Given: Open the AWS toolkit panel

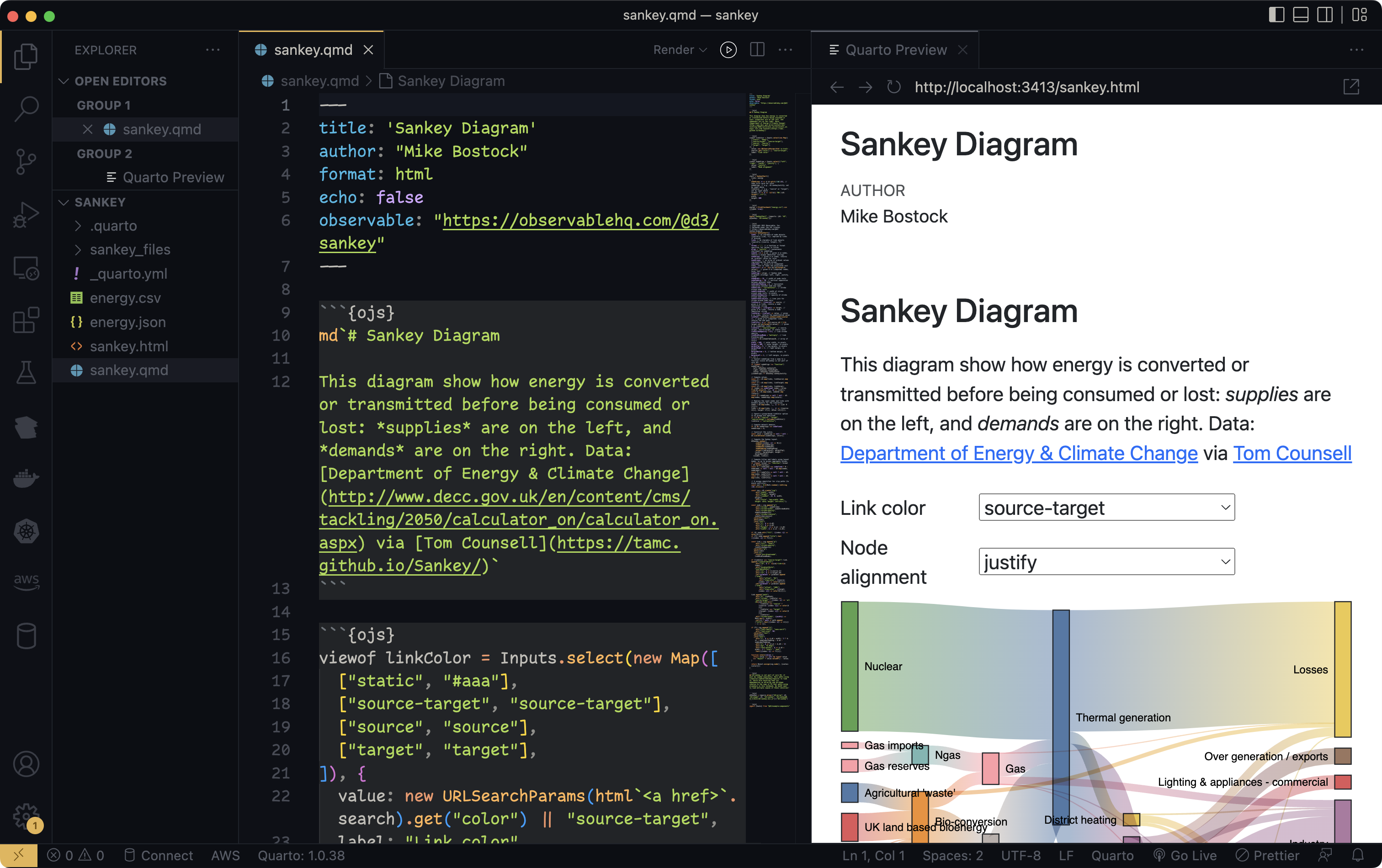Looking at the screenshot, I should pyautogui.click(x=26, y=581).
